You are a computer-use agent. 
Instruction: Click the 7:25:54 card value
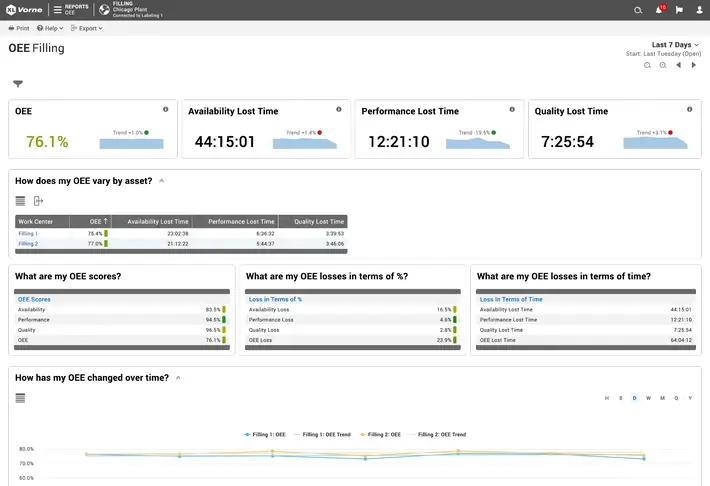567,142
